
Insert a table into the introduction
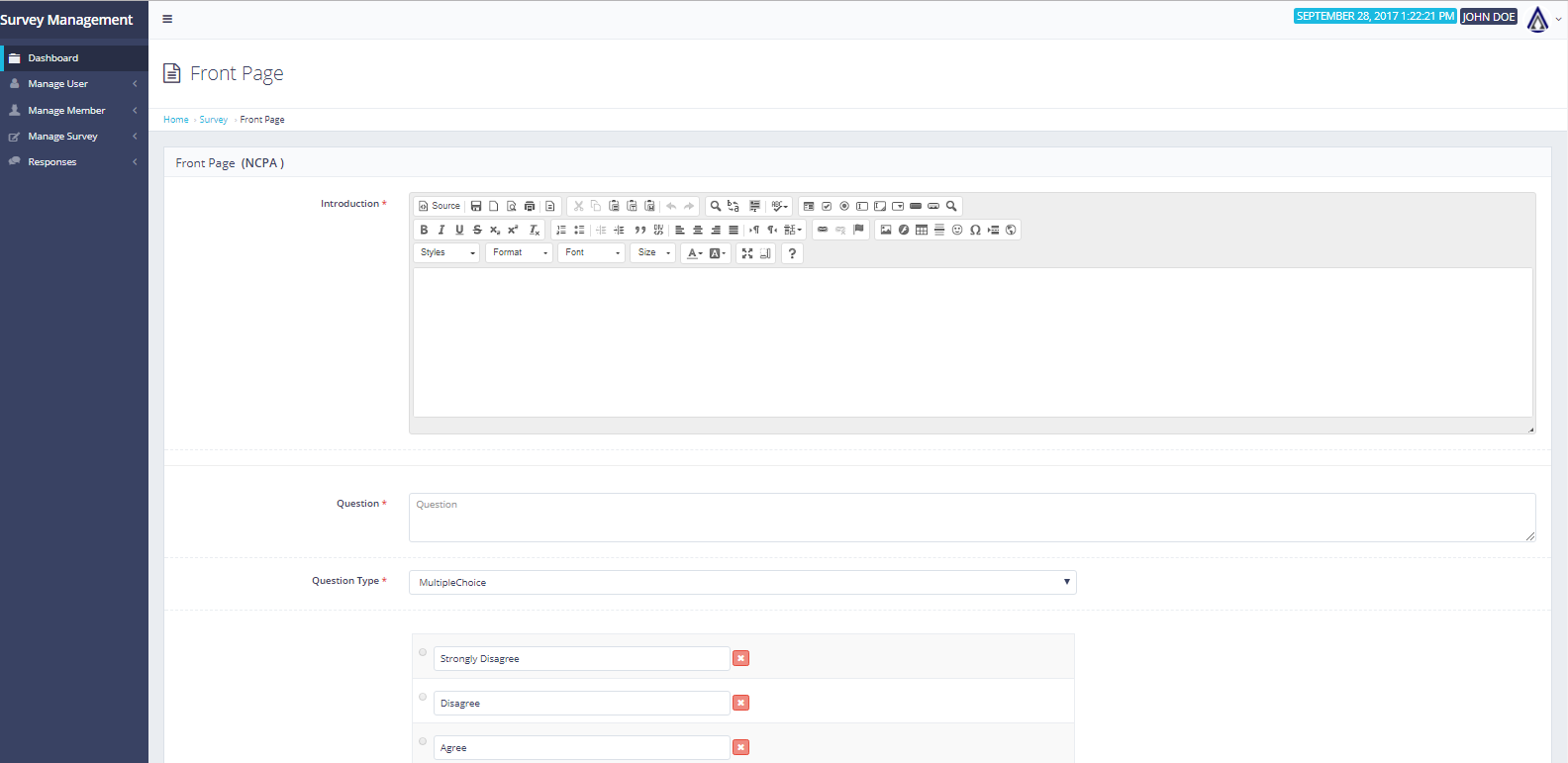(922, 230)
